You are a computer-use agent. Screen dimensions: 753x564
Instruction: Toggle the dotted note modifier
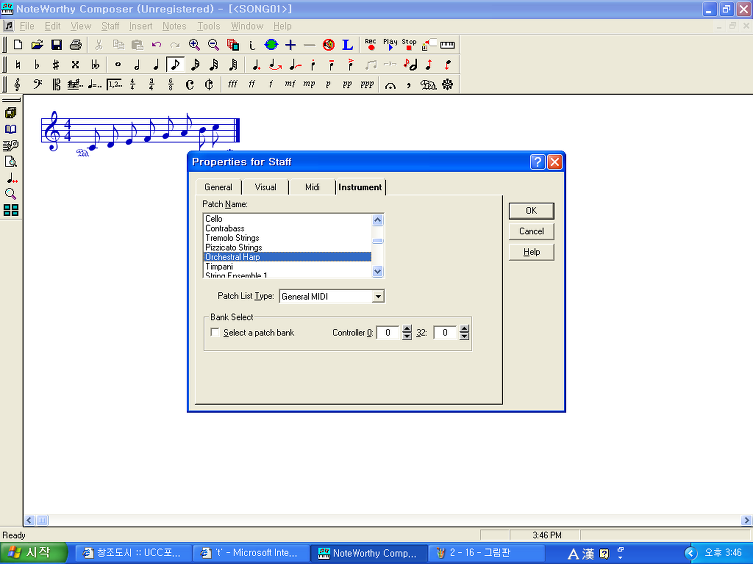point(256,64)
